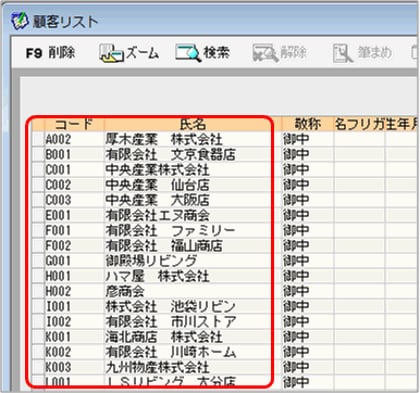Select customer 厚木産業 株式会社
420x393 pixels.
click(164, 139)
